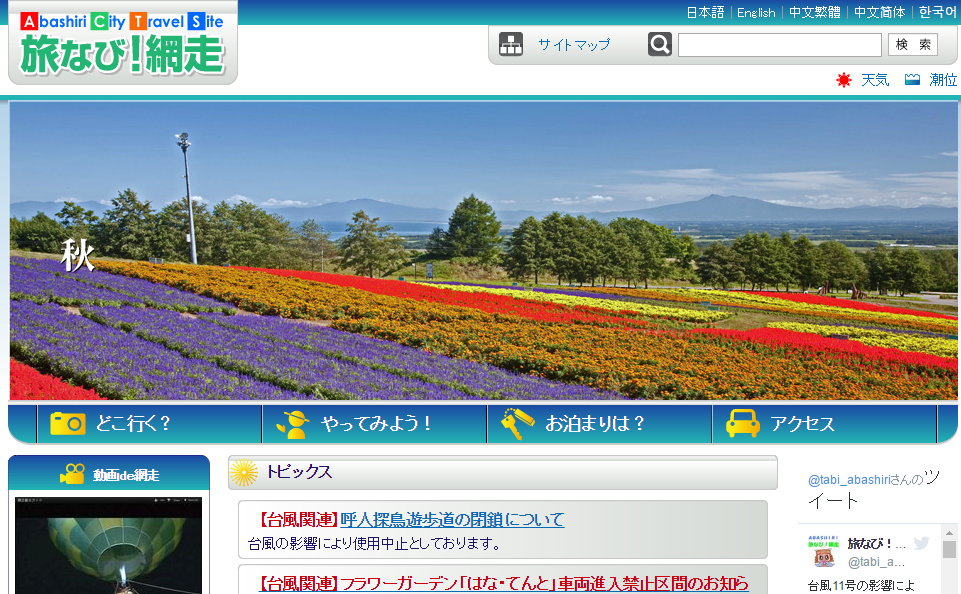
Task: Open the アクセス menu item
Action: click(824, 424)
